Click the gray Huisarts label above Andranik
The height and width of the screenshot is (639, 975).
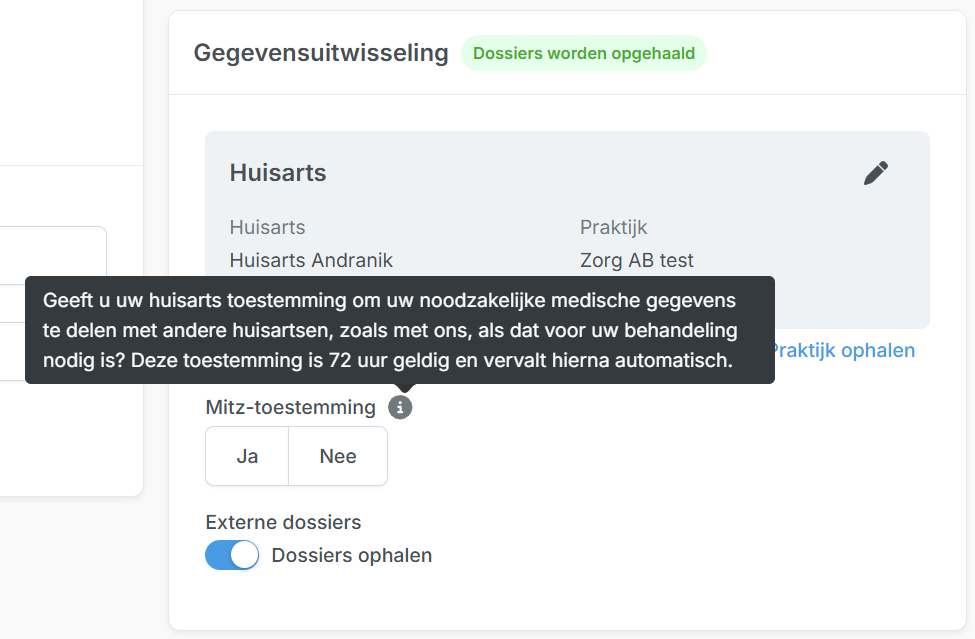267,227
